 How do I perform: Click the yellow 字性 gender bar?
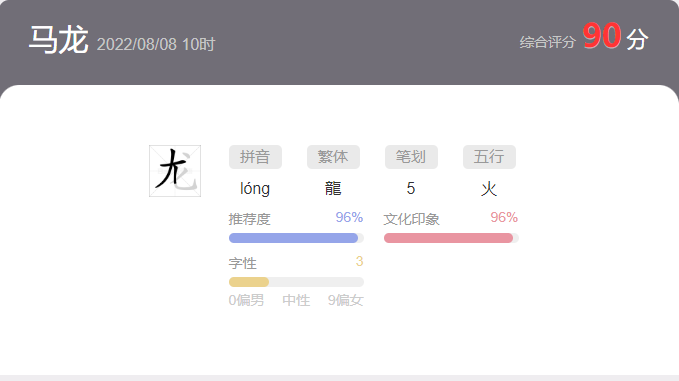coord(296,282)
